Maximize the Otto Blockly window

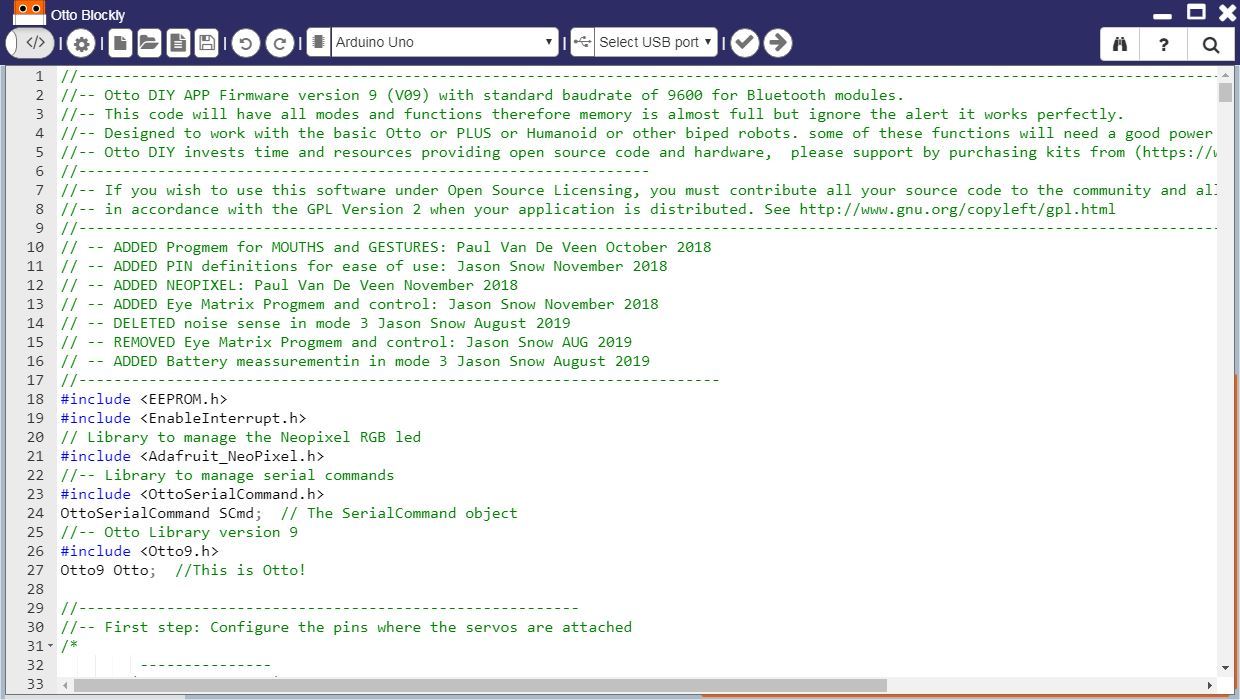[x=1196, y=12]
